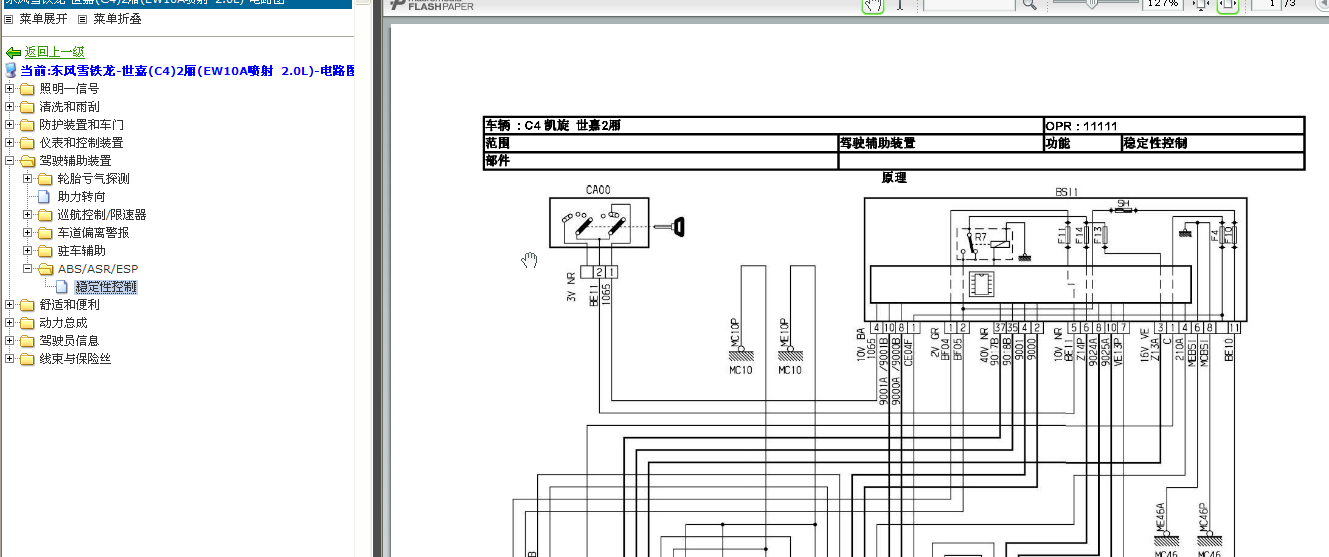Expand the 仪表和控制装置 tree node
This screenshot has height=557, width=1329.
(10, 143)
